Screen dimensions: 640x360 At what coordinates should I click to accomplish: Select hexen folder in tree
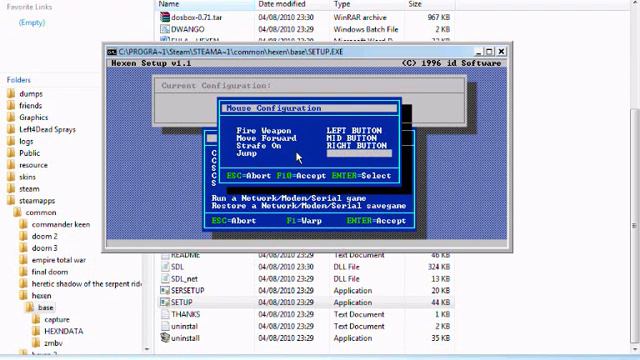(x=42, y=296)
